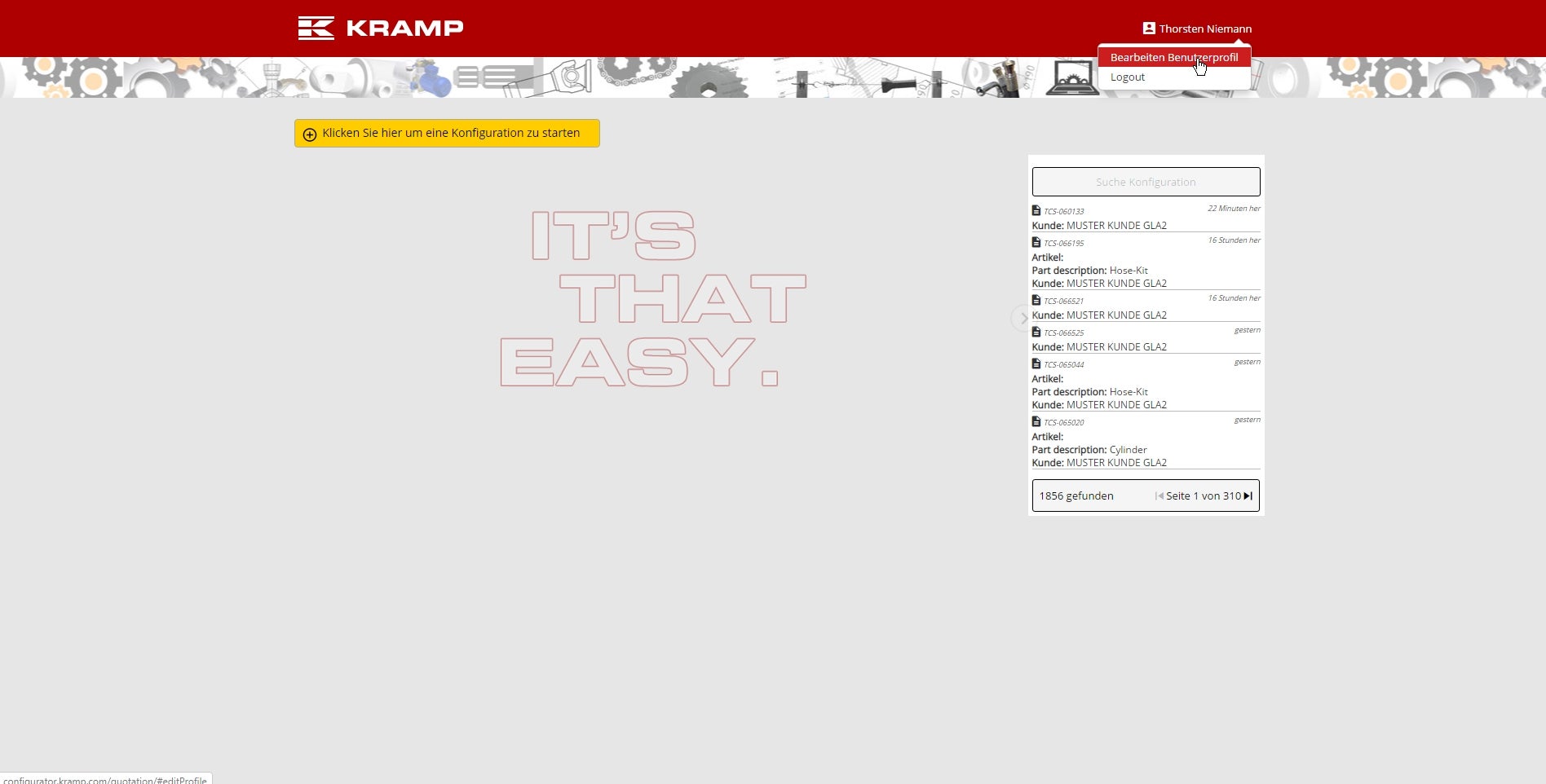
Task: Focus the Suche Konfiguration search field
Action: click(x=1146, y=182)
